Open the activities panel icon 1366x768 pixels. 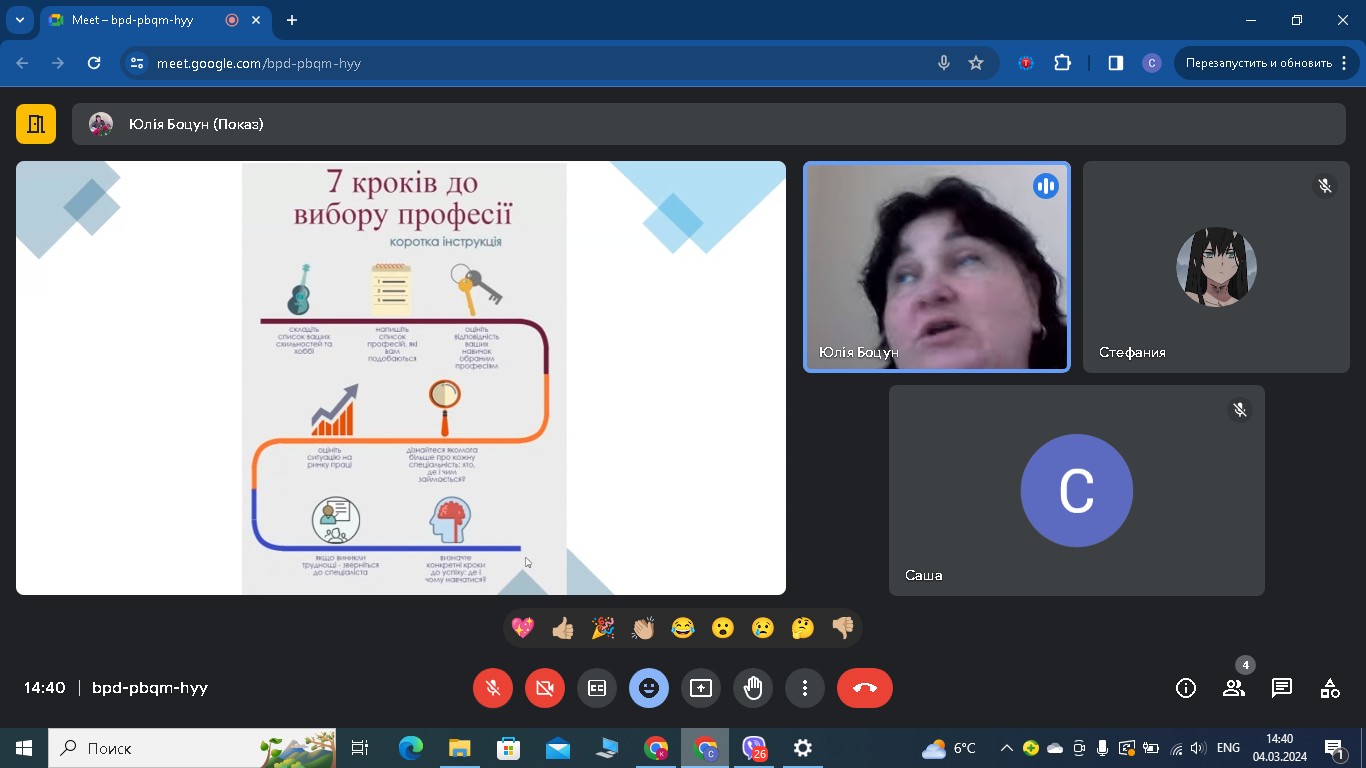[x=1330, y=688]
